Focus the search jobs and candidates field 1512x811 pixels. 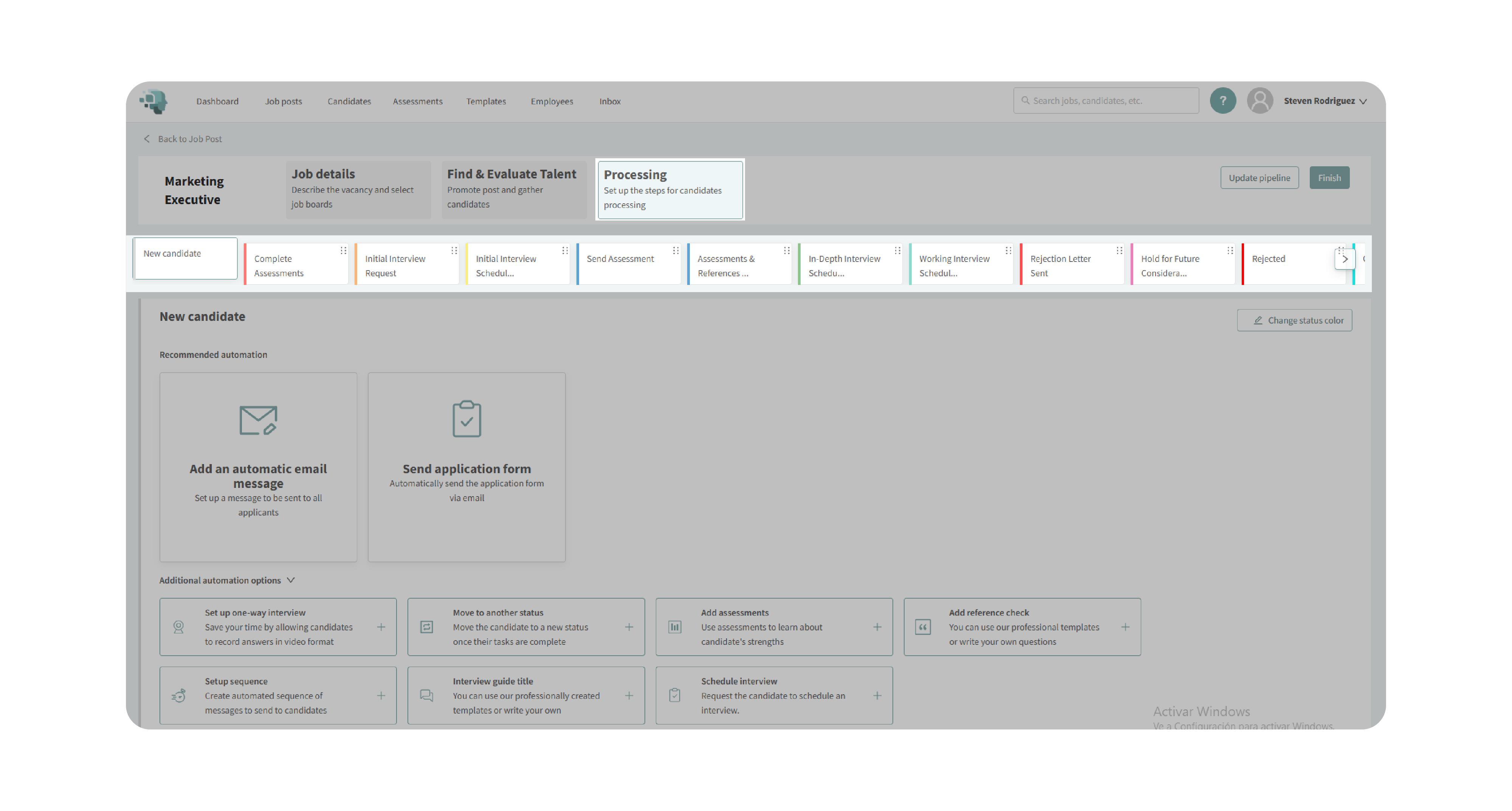click(1106, 101)
